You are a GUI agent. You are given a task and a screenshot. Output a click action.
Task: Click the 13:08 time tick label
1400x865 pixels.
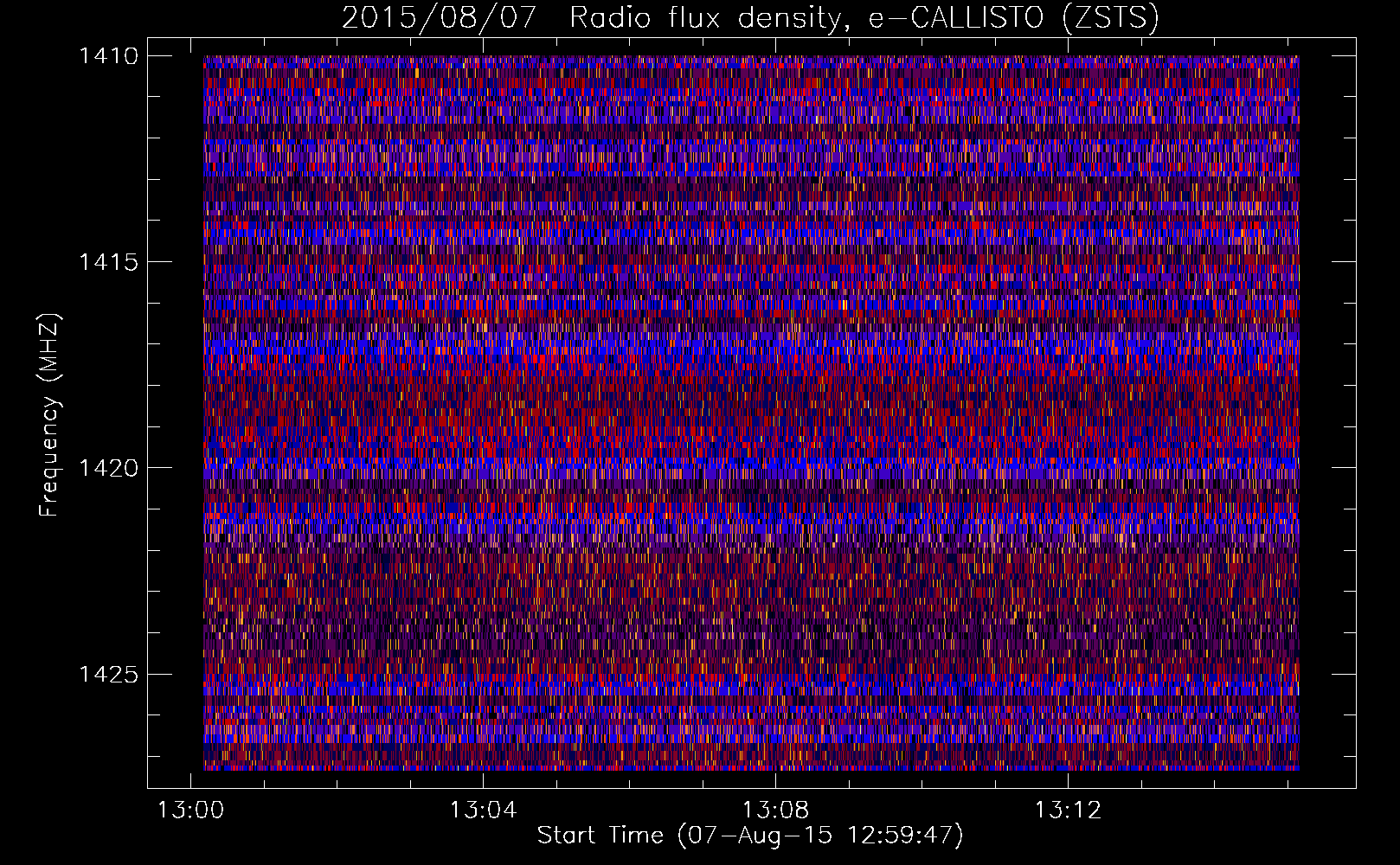[x=776, y=810]
